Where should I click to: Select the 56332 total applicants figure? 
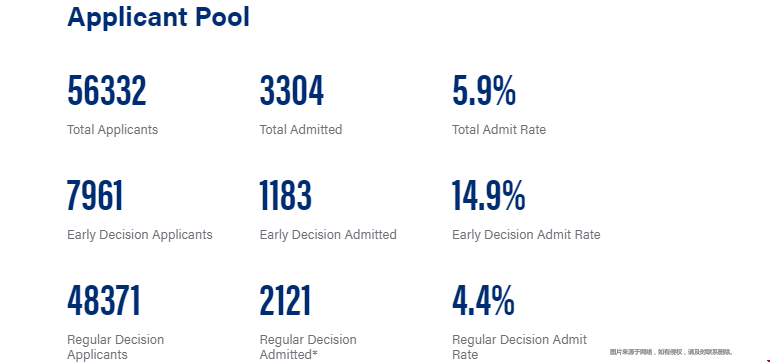(x=107, y=91)
